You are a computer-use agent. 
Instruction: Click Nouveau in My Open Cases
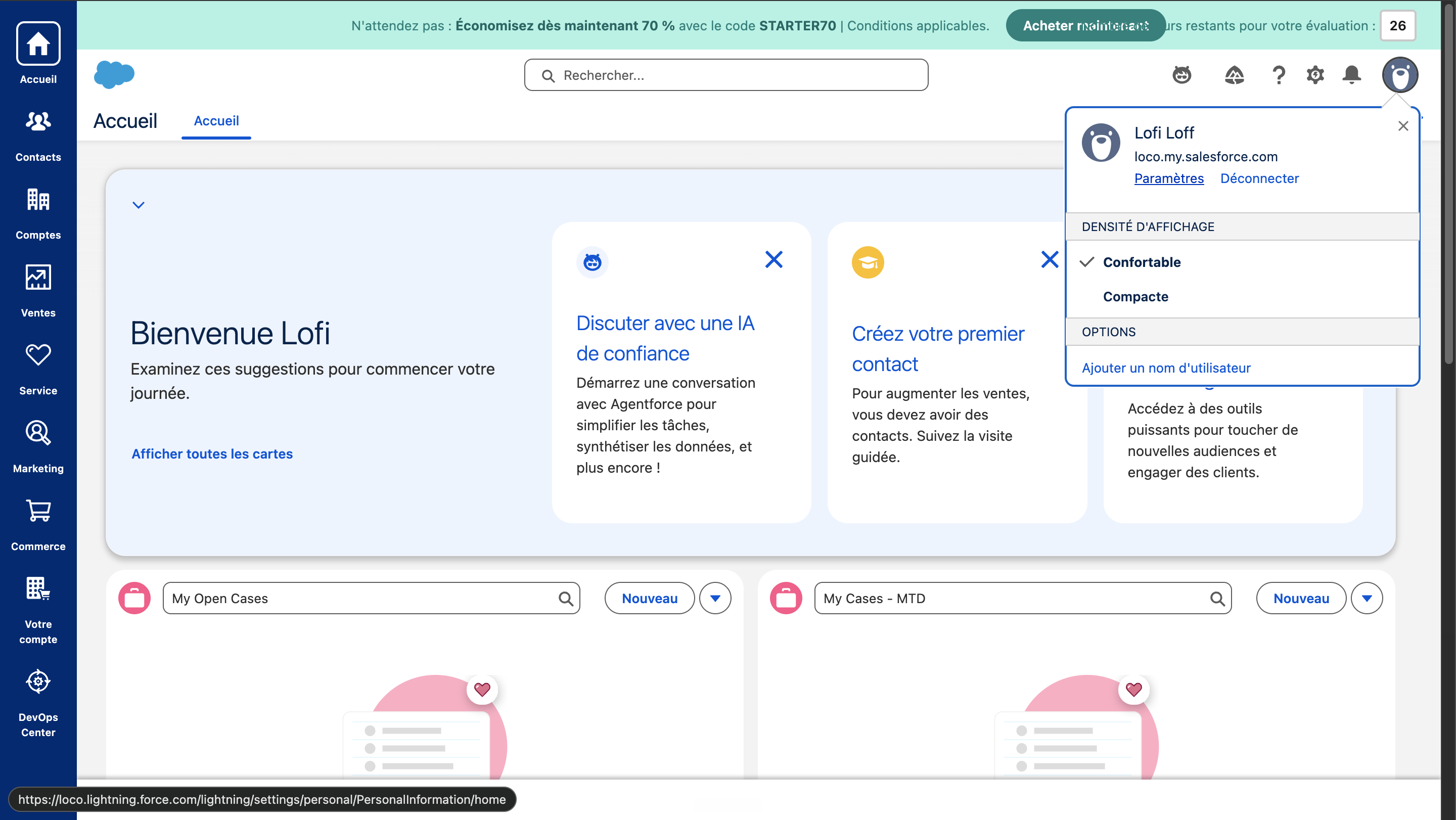(650, 598)
